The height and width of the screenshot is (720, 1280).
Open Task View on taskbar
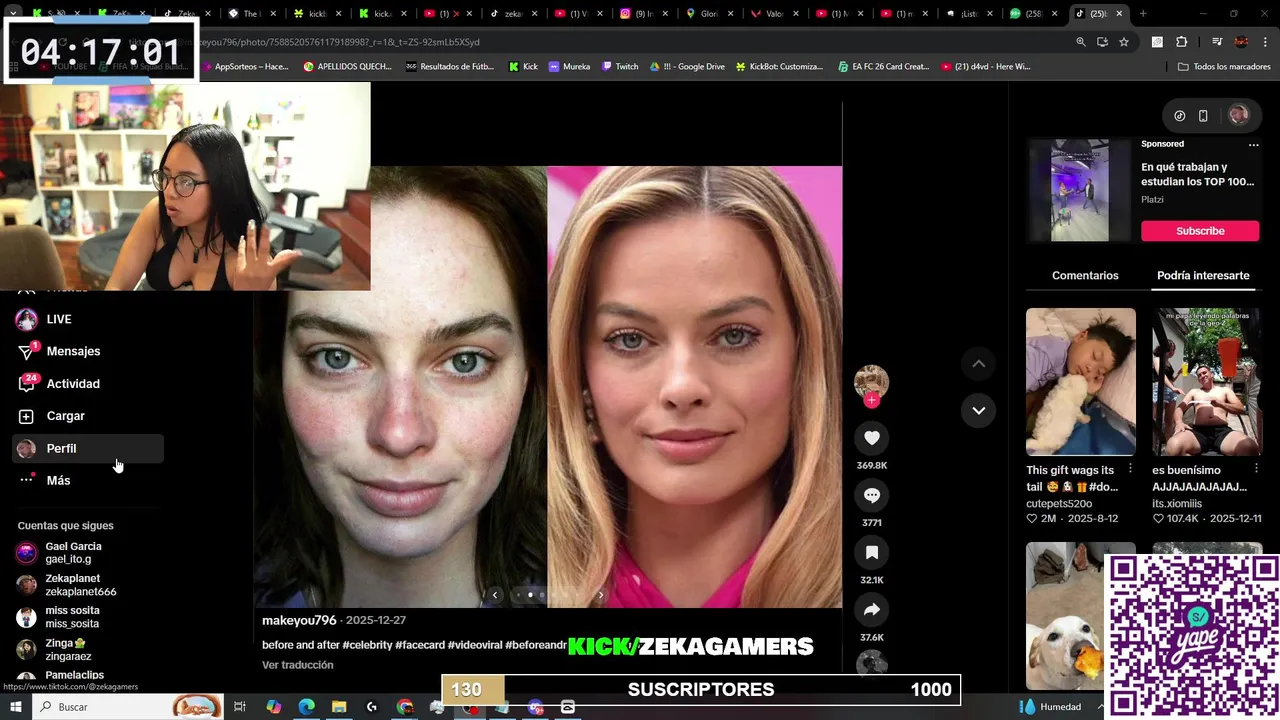[x=240, y=707]
